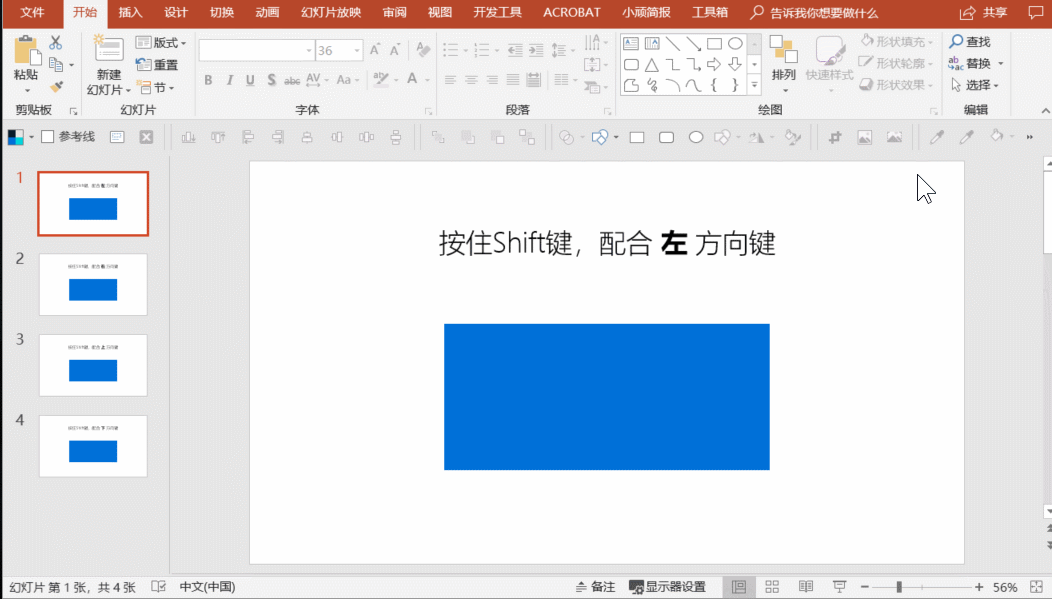Start slide show from status bar icon
The image size is (1052, 599).
839,587
